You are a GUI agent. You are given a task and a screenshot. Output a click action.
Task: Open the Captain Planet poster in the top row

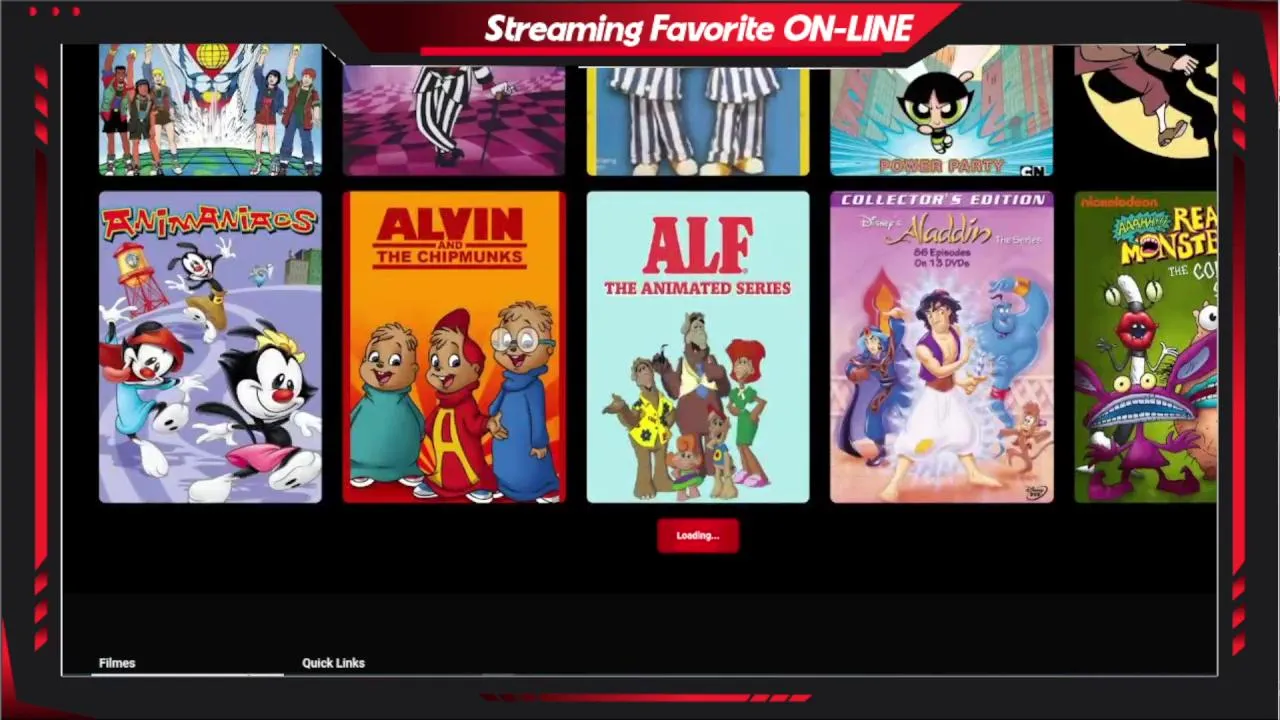coord(210,110)
